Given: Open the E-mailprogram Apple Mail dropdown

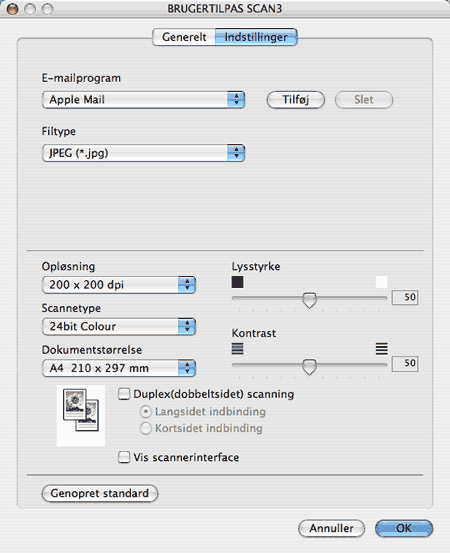Looking at the screenshot, I should [143, 100].
